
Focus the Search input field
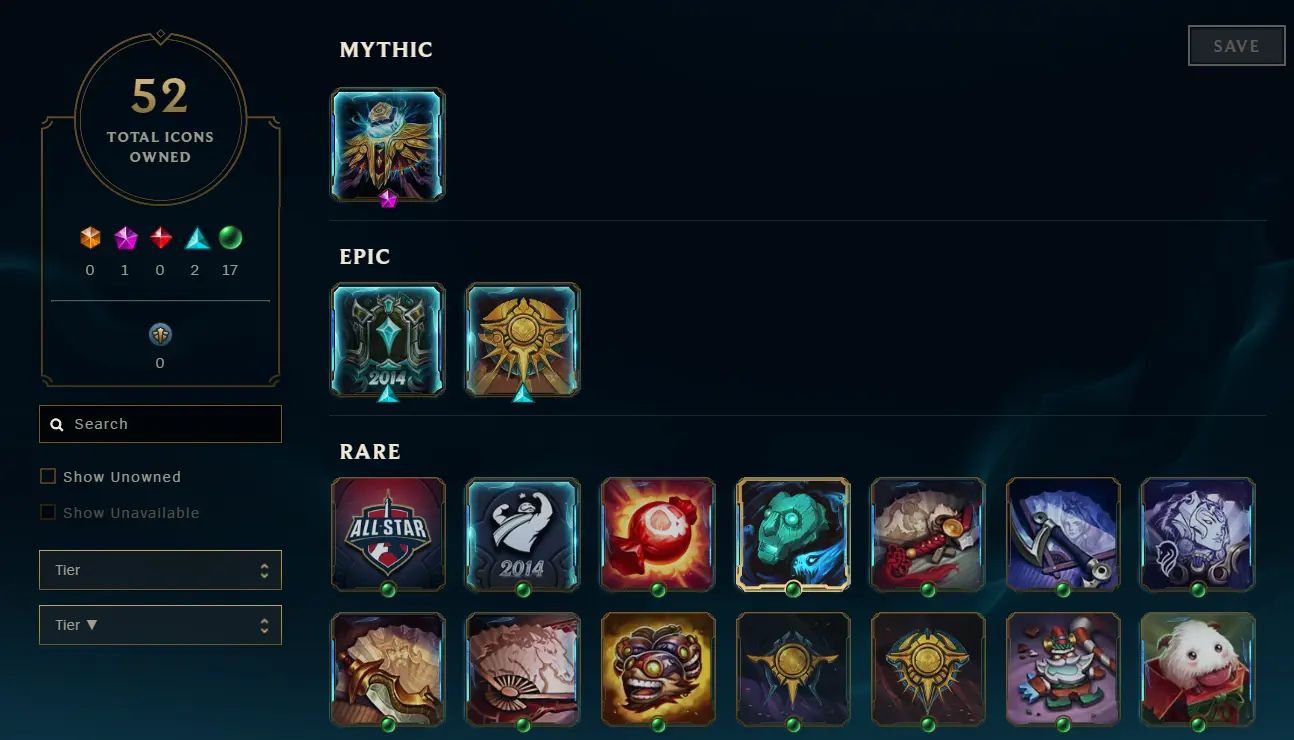[160, 424]
